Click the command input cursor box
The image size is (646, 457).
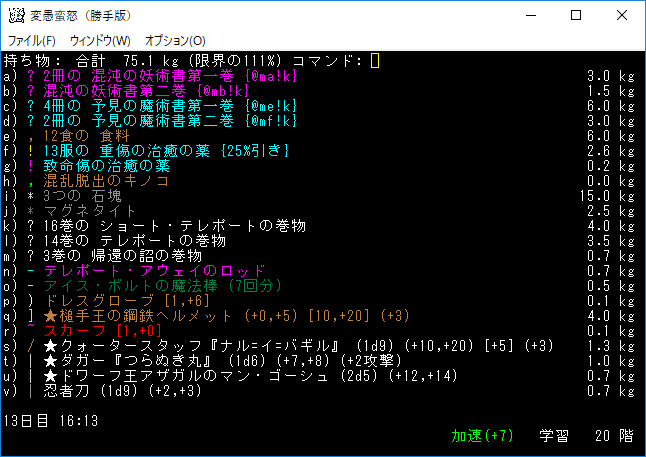click(x=375, y=61)
